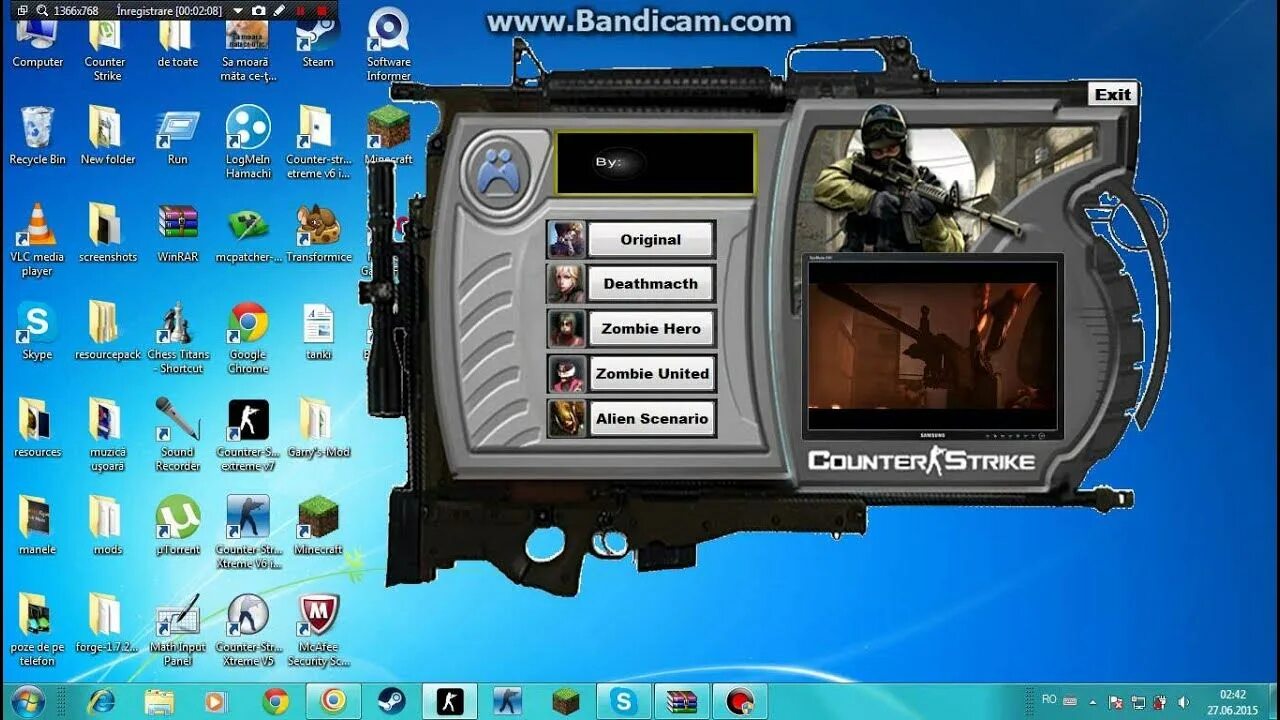Viewport: 1280px width, 720px height.
Task: Select the Google Chrome desktop shortcut
Action: [x=248, y=338]
